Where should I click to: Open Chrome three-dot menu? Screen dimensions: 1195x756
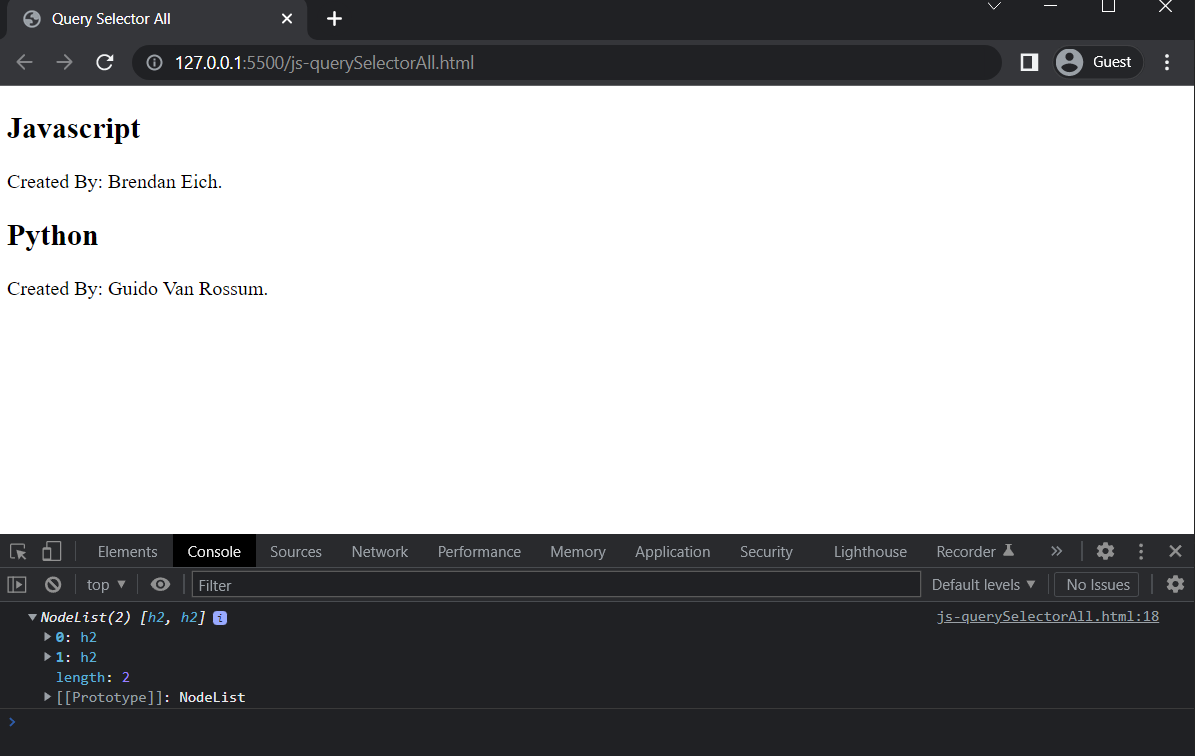(1167, 62)
